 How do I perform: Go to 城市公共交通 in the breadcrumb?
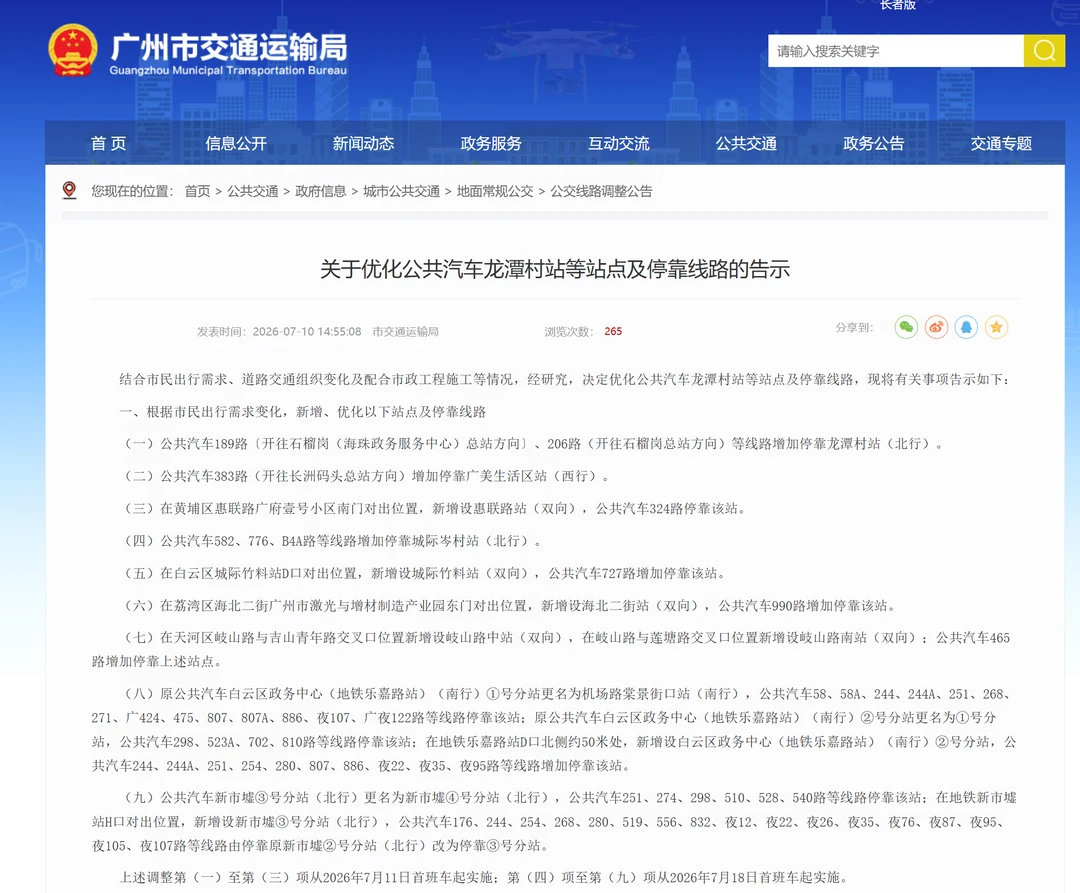tap(401, 191)
